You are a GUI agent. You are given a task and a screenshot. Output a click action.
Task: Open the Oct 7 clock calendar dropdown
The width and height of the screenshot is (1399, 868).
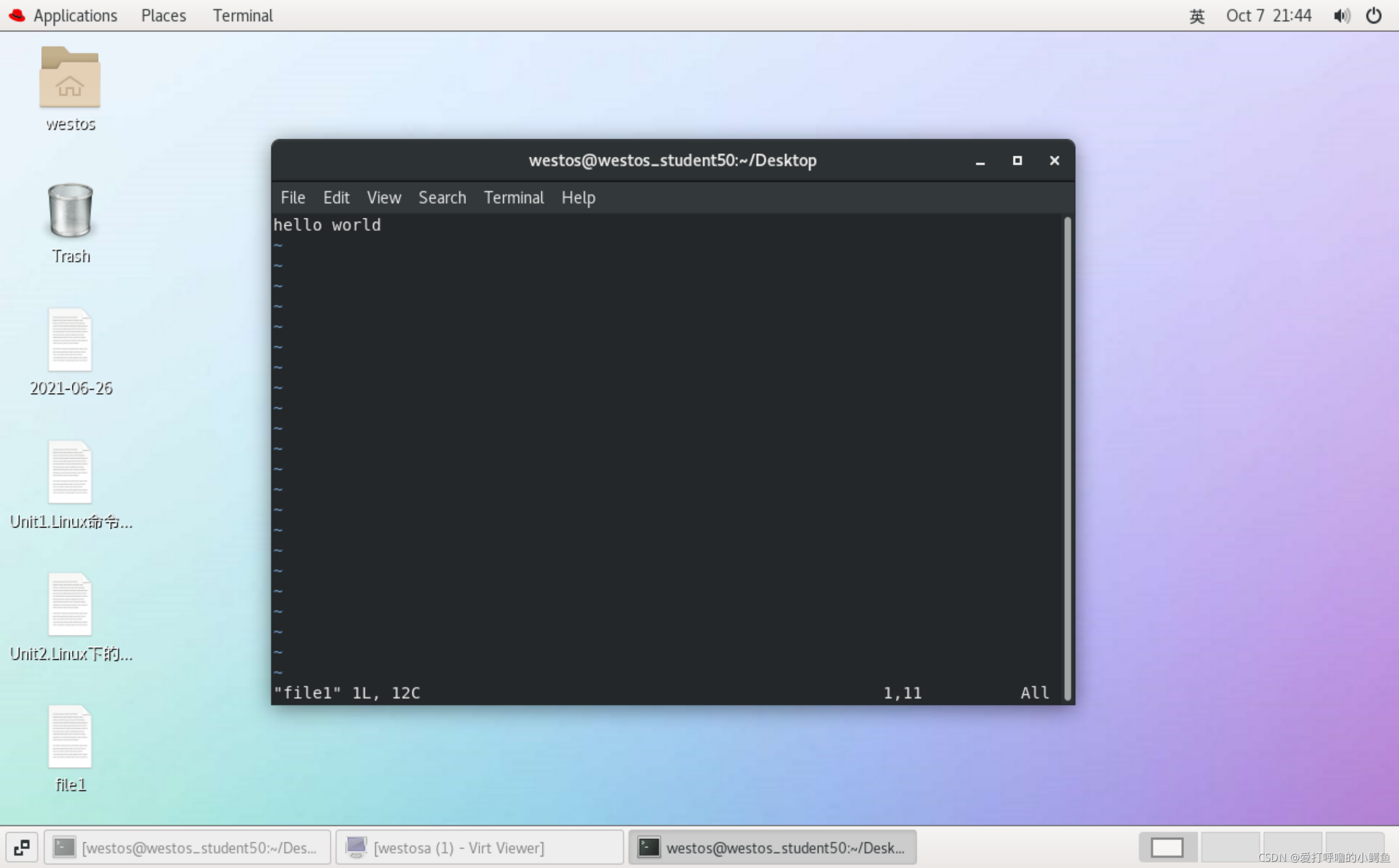pos(1268,15)
